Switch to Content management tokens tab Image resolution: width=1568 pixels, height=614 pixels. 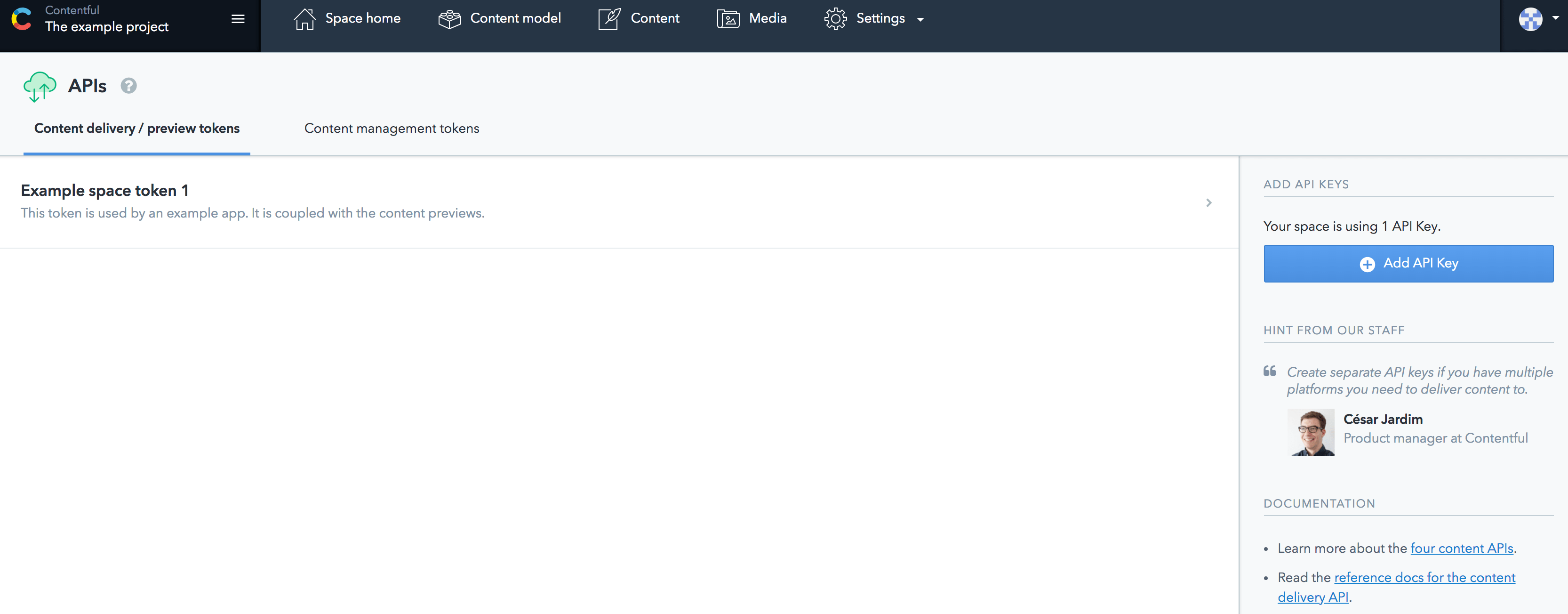(x=392, y=129)
